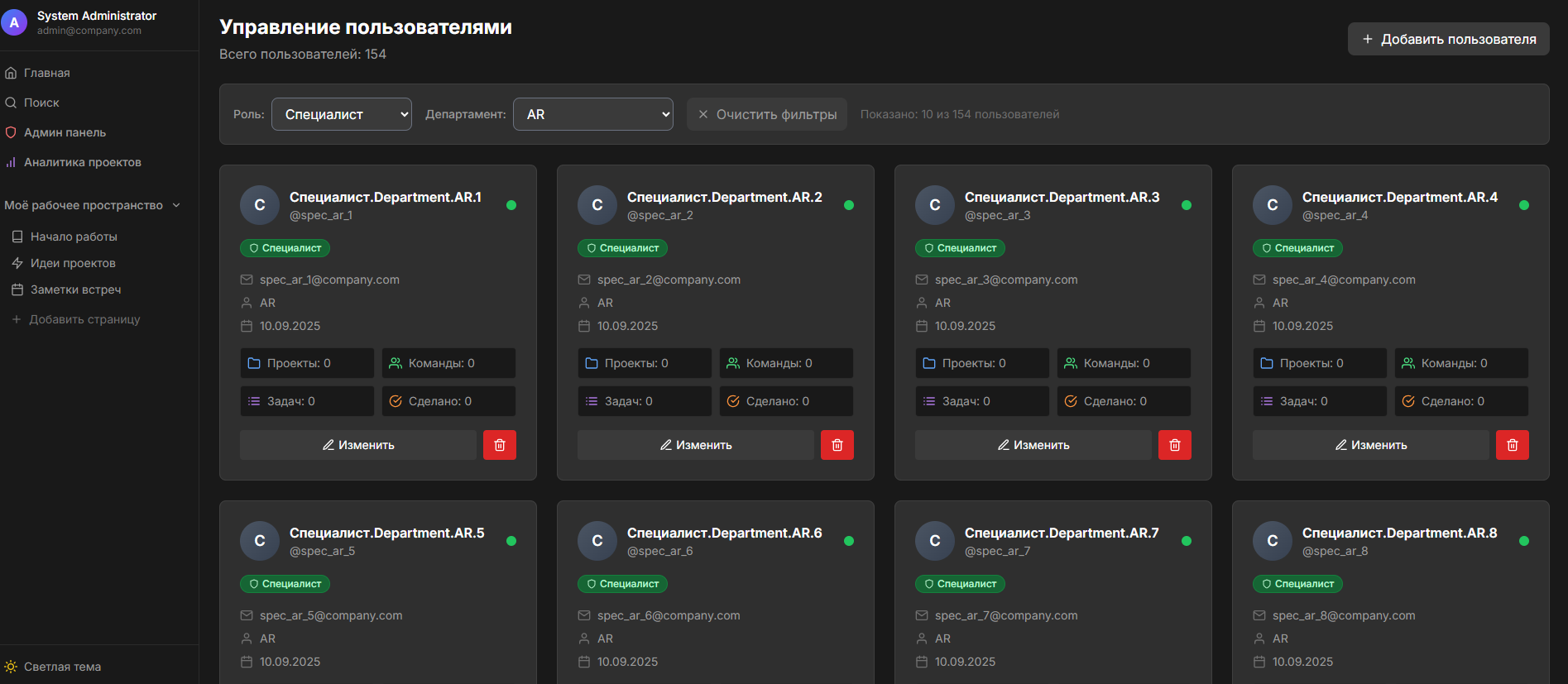Click the checkmark icon in AR.1 Сделано stat
1568x684 pixels.
click(396, 401)
